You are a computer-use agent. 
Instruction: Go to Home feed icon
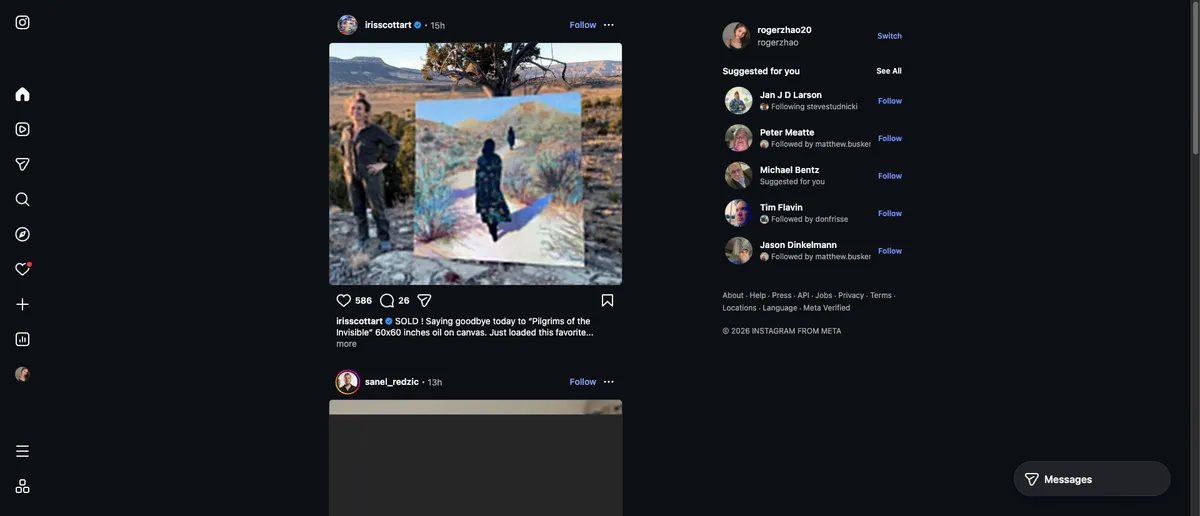[22, 94]
